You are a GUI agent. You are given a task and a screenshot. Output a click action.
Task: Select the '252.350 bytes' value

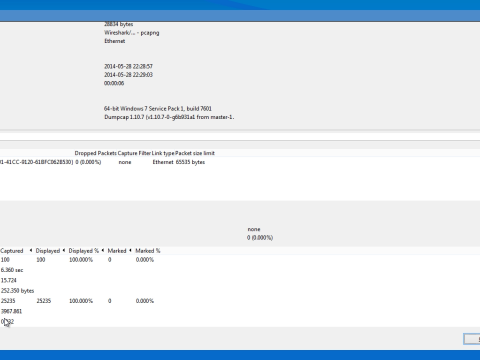click(x=17, y=291)
